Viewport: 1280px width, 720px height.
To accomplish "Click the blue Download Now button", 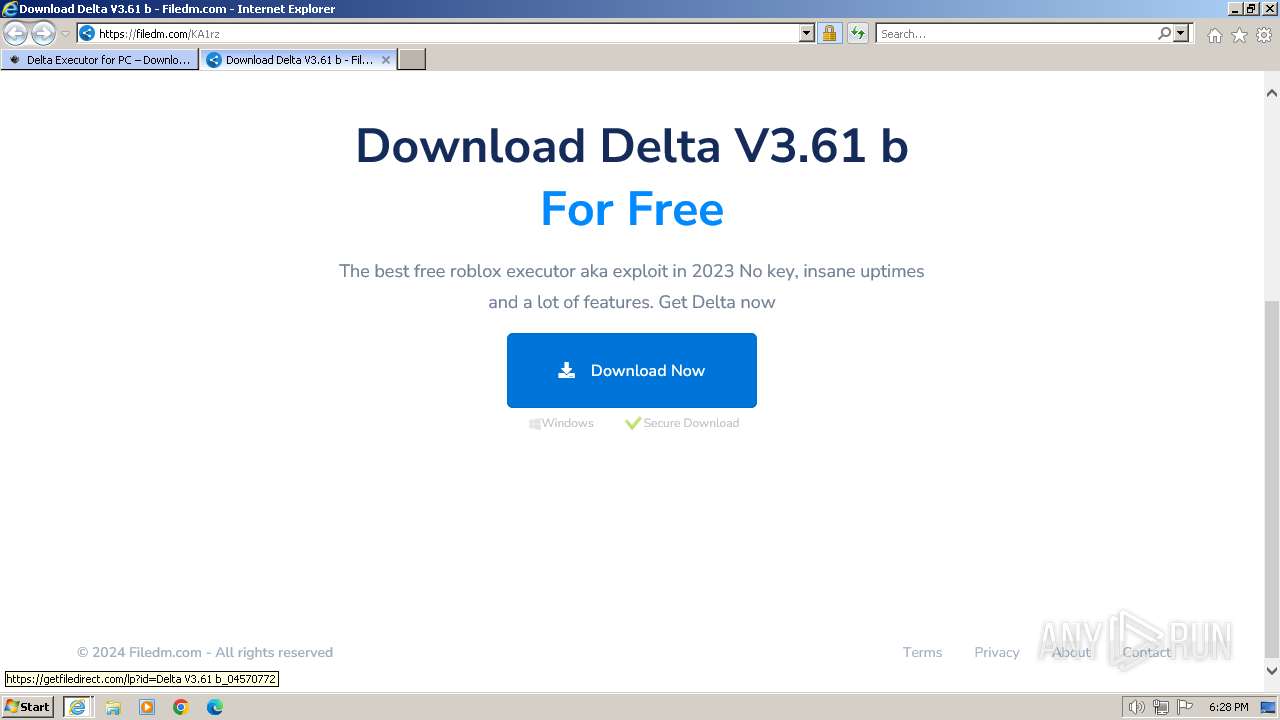I will (x=632, y=370).
